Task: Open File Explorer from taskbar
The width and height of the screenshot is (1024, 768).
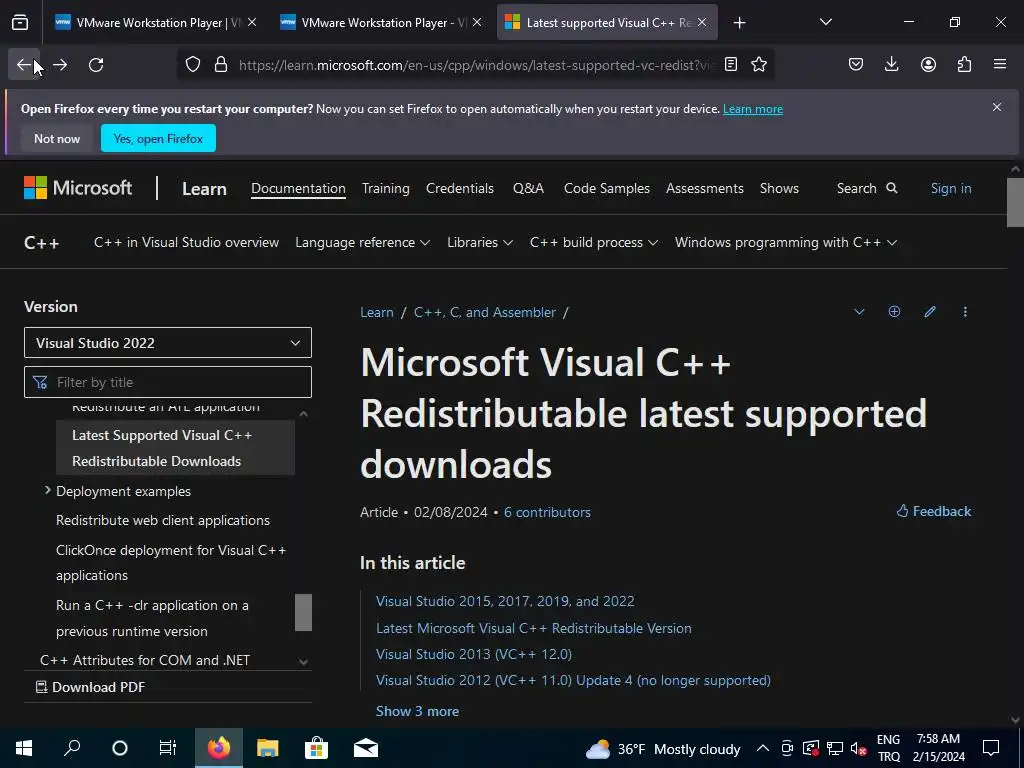Action: [x=267, y=748]
